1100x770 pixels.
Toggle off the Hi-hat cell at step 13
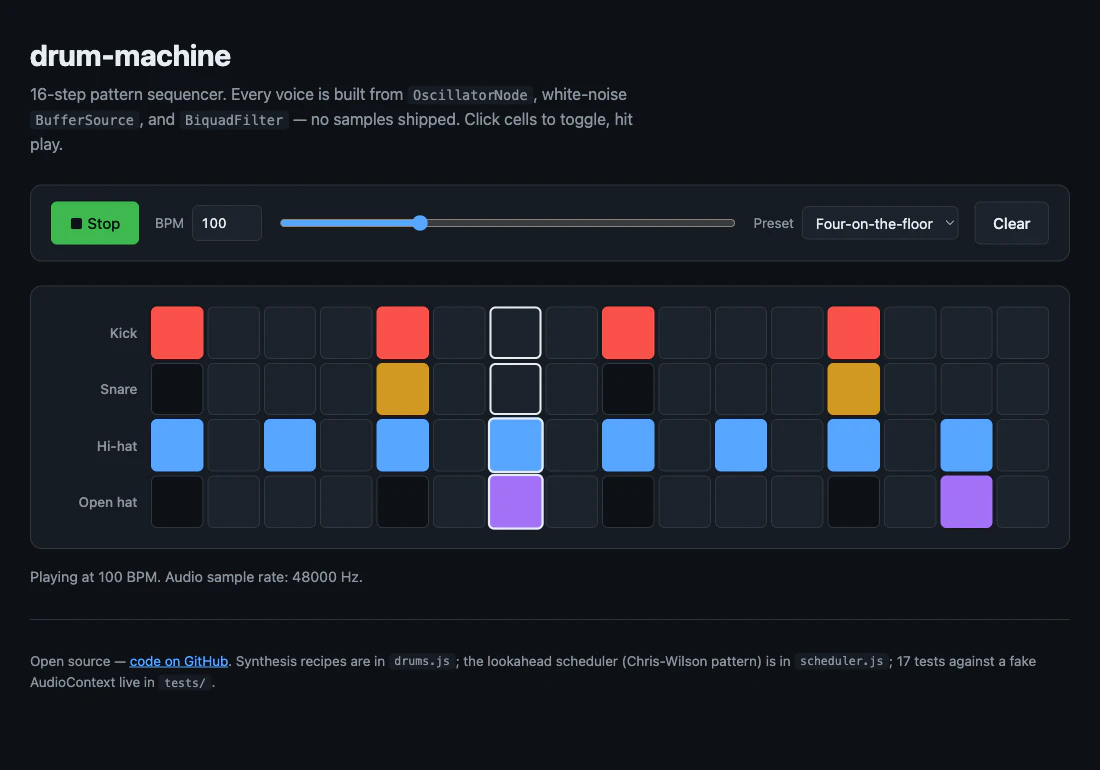point(854,445)
